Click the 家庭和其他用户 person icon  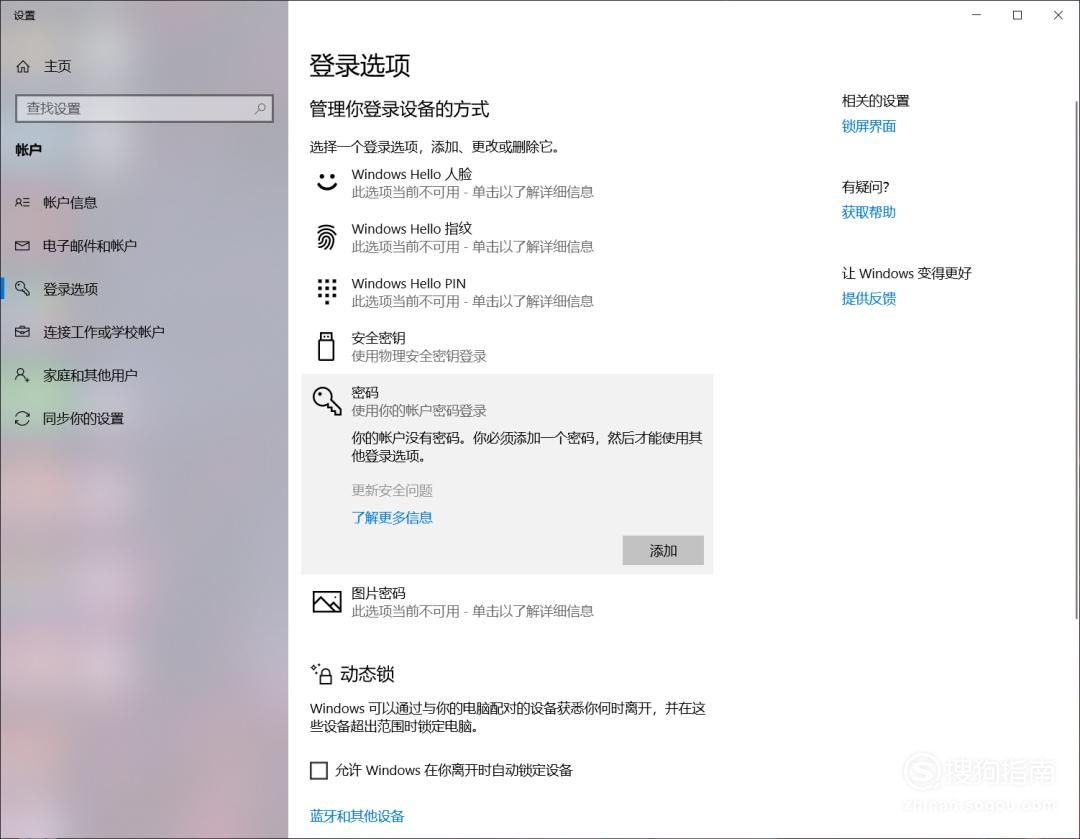click(x=22, y=375)
